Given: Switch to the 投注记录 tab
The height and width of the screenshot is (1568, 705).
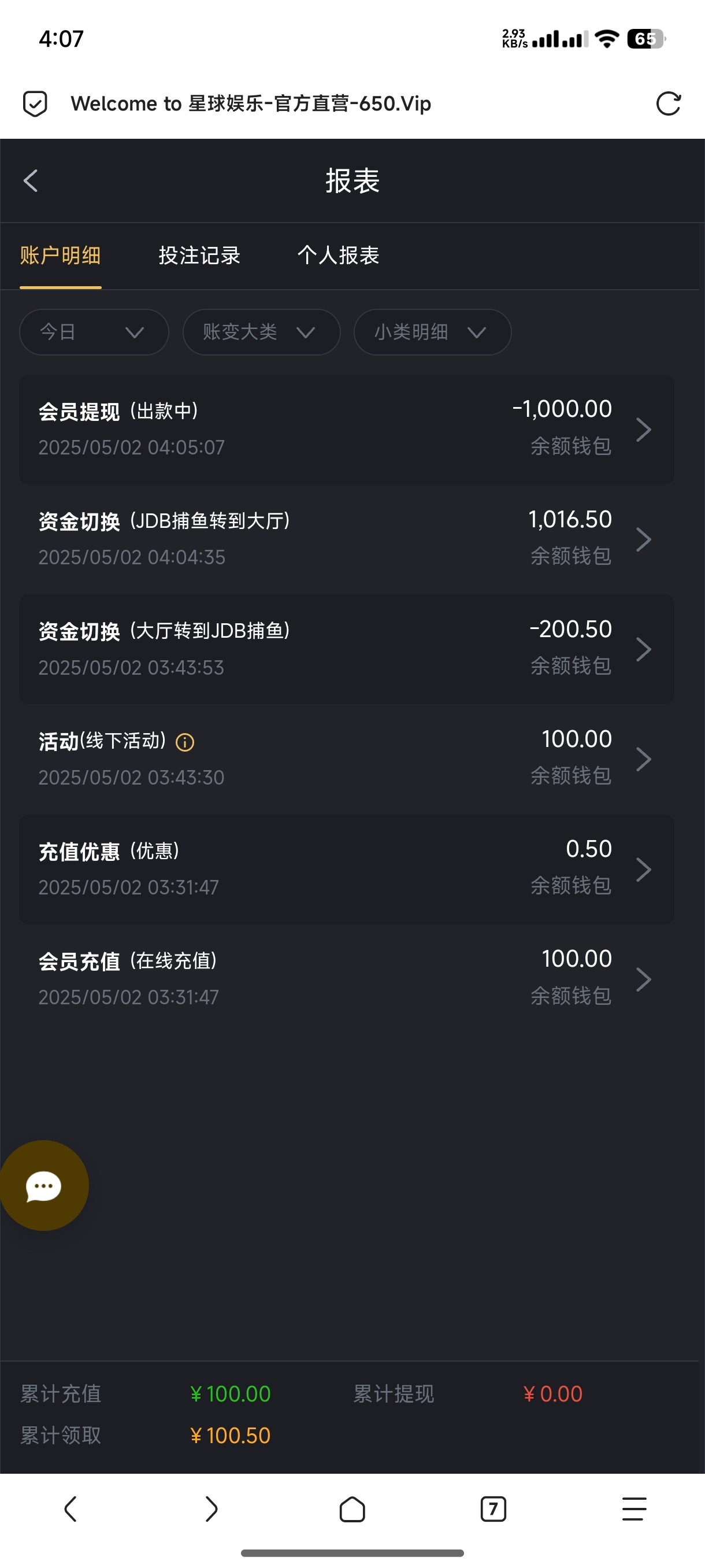Looking at the screenshot, I should pyautogui.click(x=199, y=256).
